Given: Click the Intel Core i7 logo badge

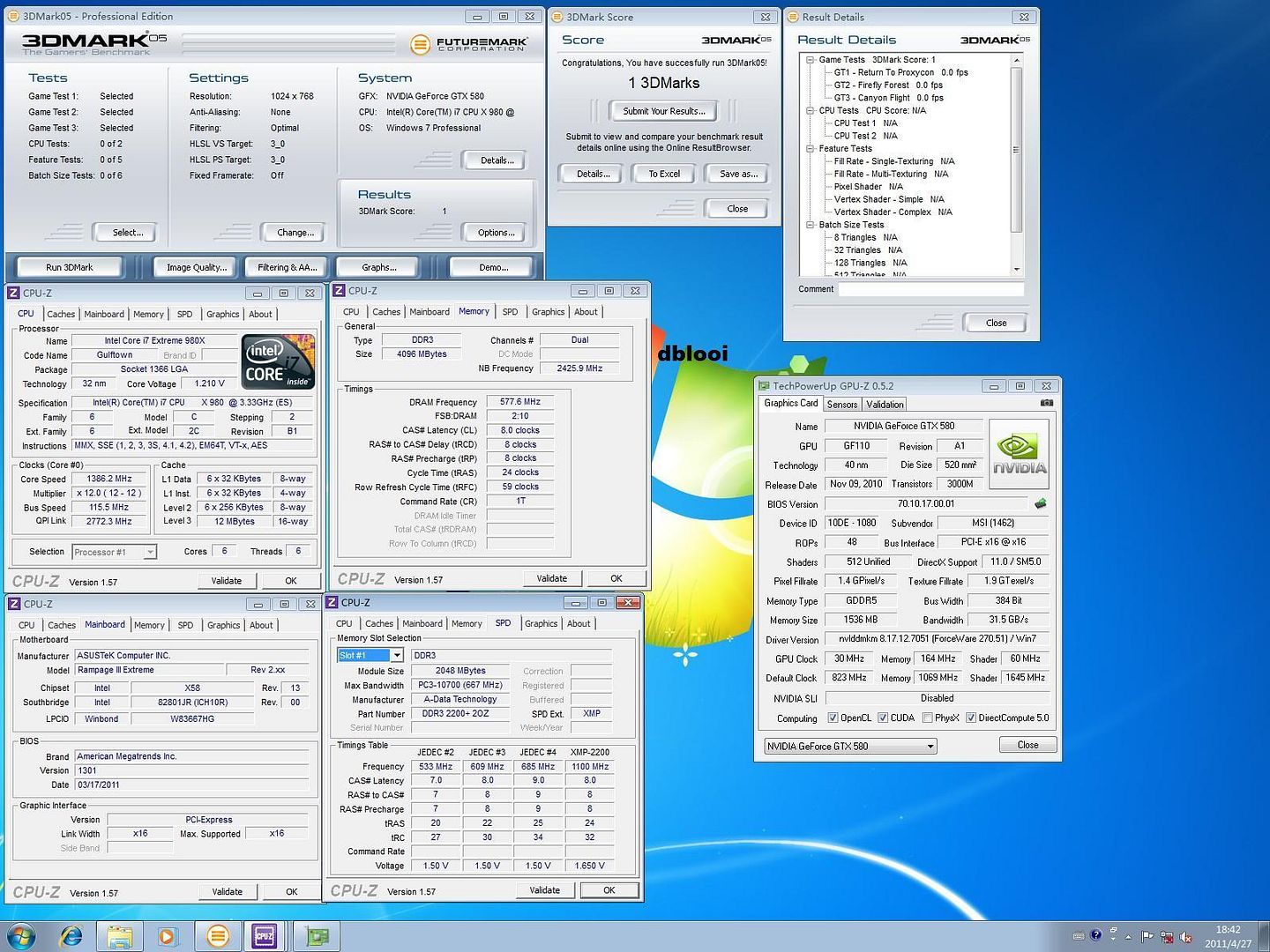Looking at the screenshot, I should 278,361.
